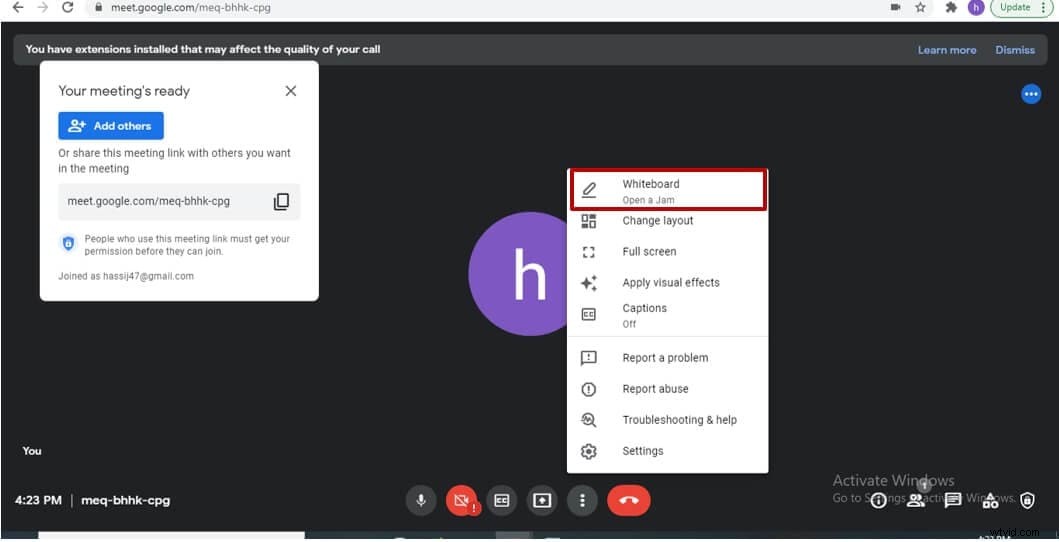Image resolution: width=1059 pixels, height=542 pixels.
Task: Choose Report abuse in the menu
Action: tap(668, 389)
